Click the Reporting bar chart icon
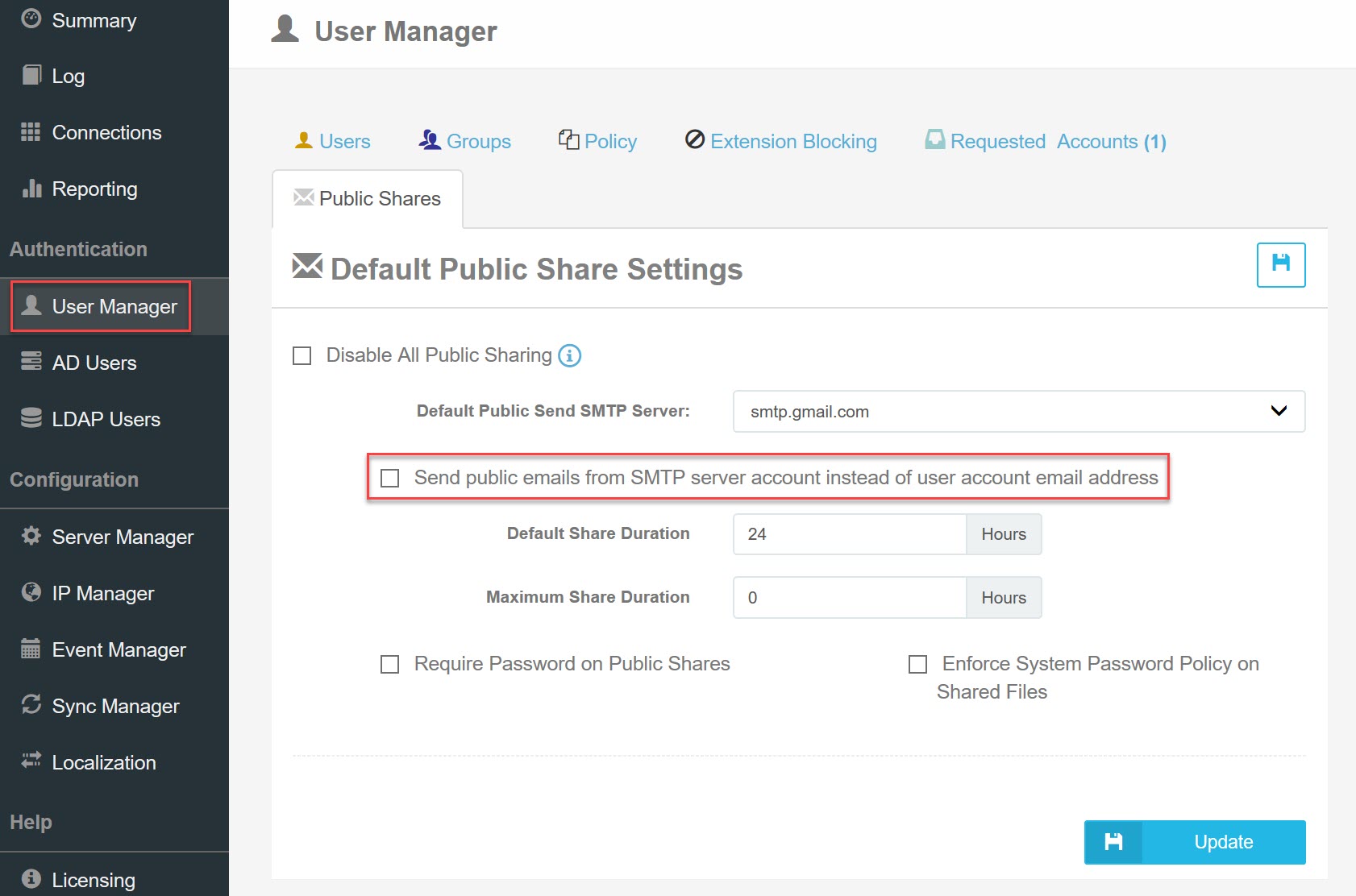Image resolution: width=1356 pixels, height=896 pixels. 31,188
